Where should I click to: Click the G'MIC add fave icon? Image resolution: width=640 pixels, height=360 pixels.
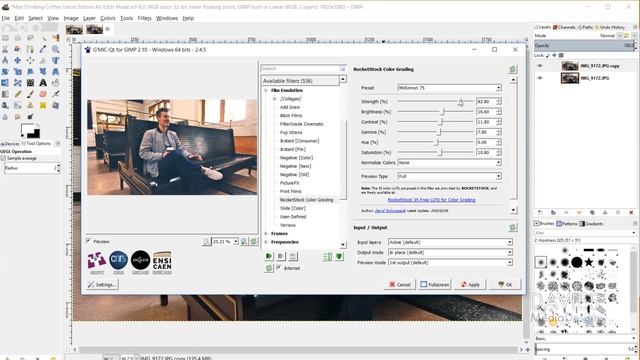point(269,256)
